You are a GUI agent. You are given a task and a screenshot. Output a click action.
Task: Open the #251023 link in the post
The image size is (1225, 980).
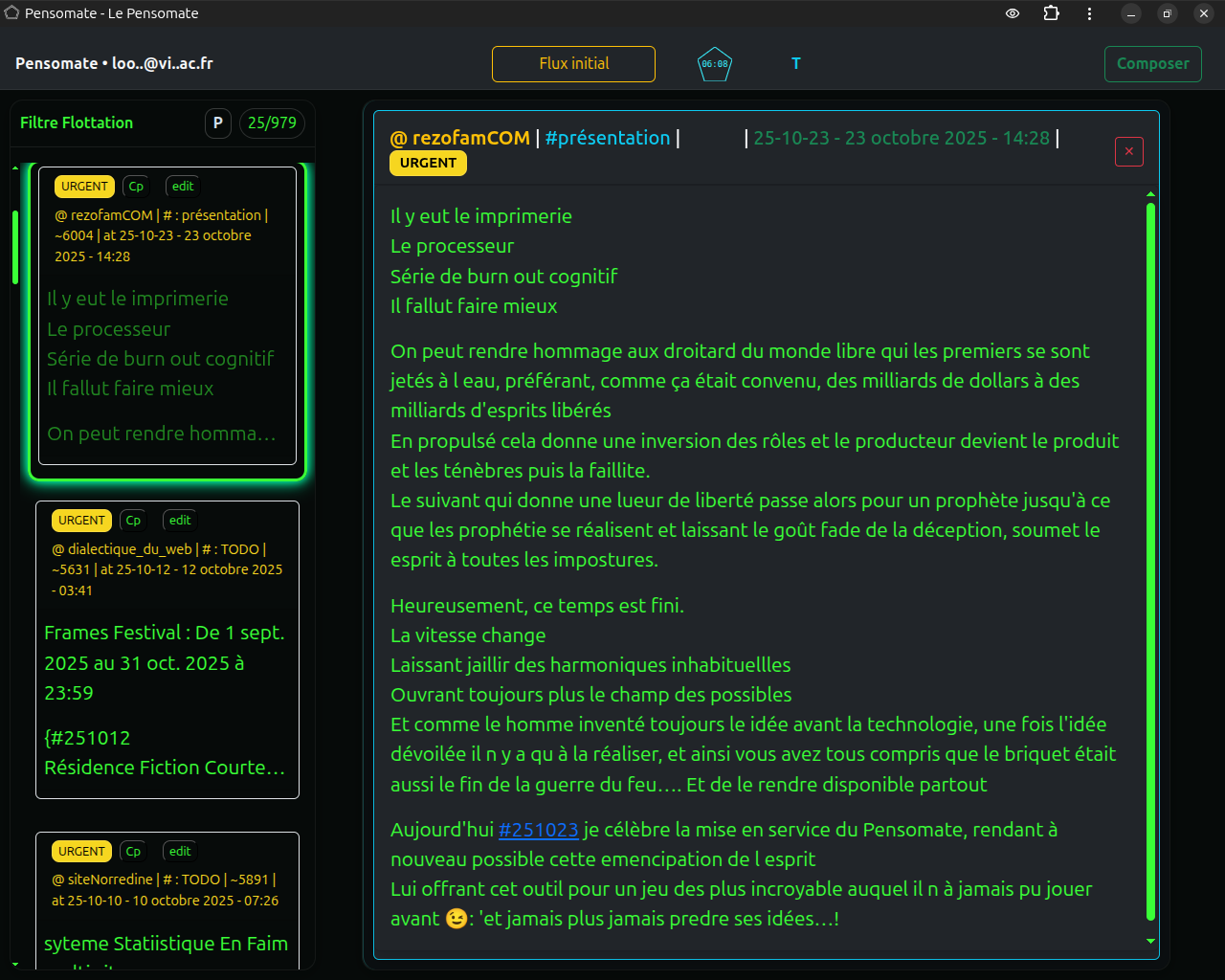539,829
